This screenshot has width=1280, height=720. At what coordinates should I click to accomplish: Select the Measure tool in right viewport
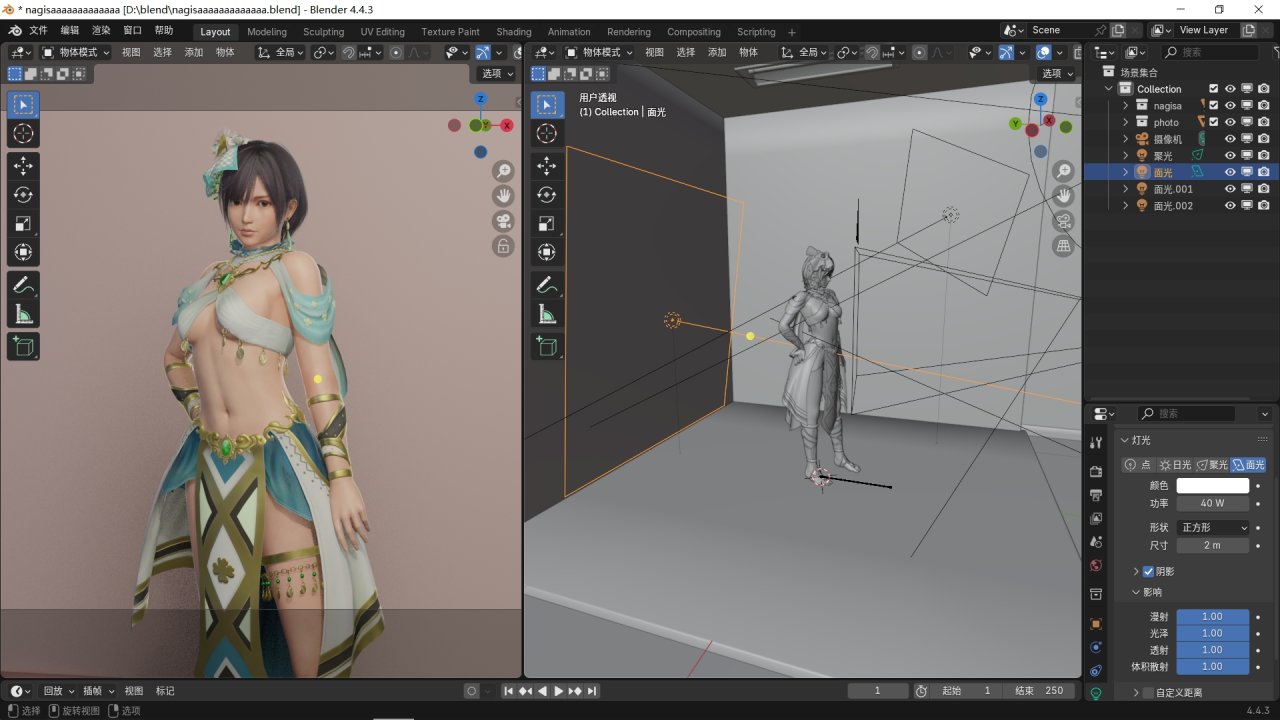tap(547, 316)
